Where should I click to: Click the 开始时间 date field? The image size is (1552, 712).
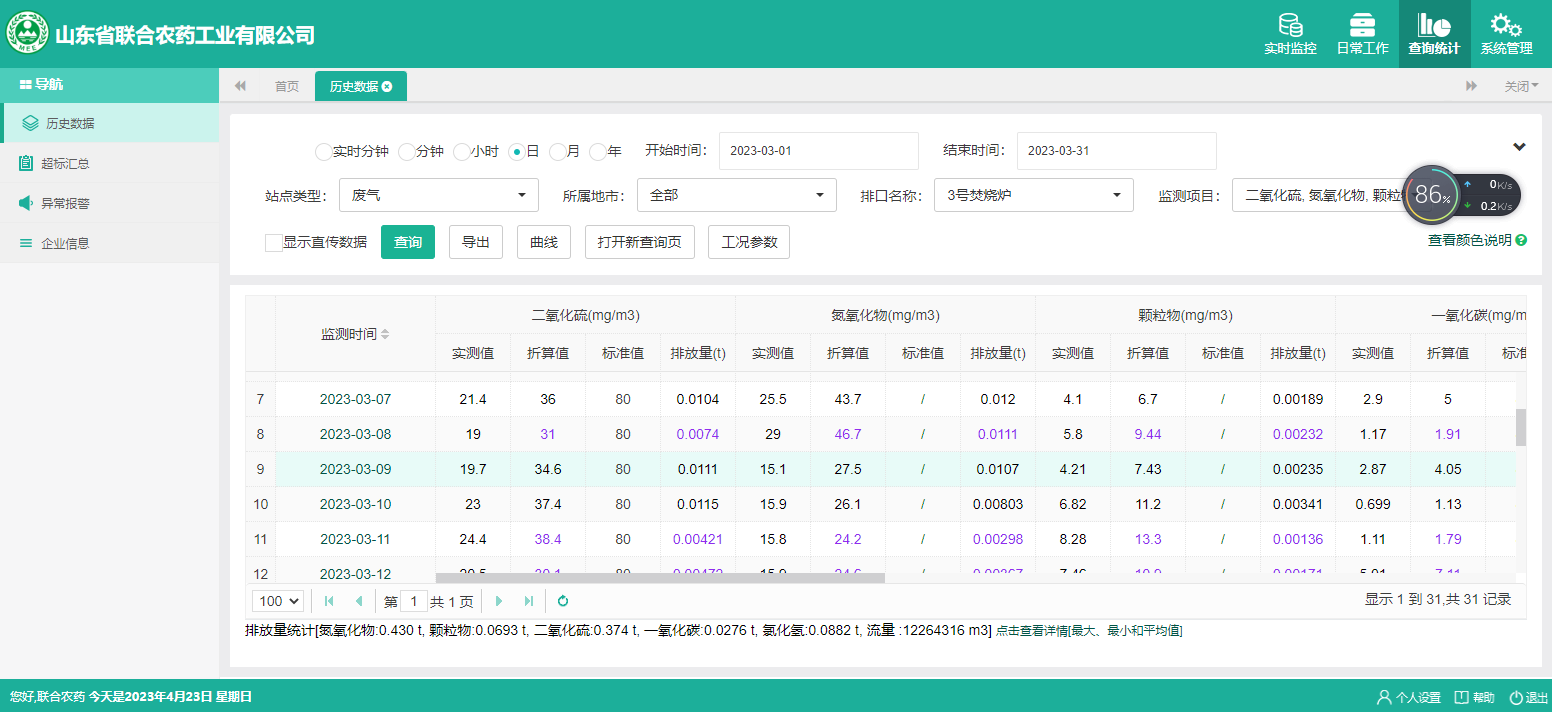click(818, 151)
